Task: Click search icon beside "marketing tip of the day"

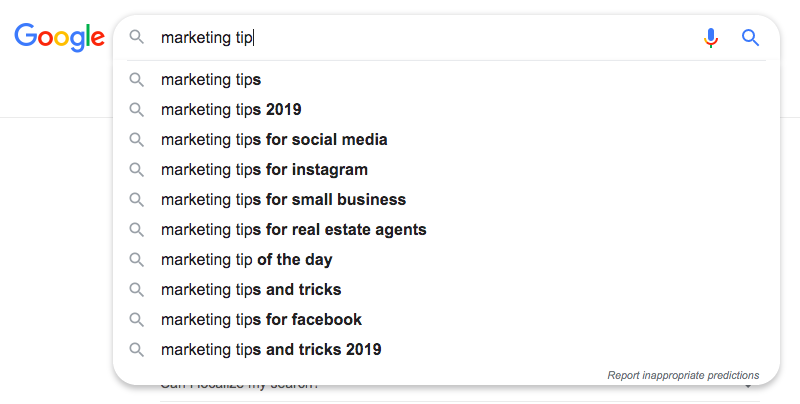Action: pyautogui.click(x=137, y=260)
